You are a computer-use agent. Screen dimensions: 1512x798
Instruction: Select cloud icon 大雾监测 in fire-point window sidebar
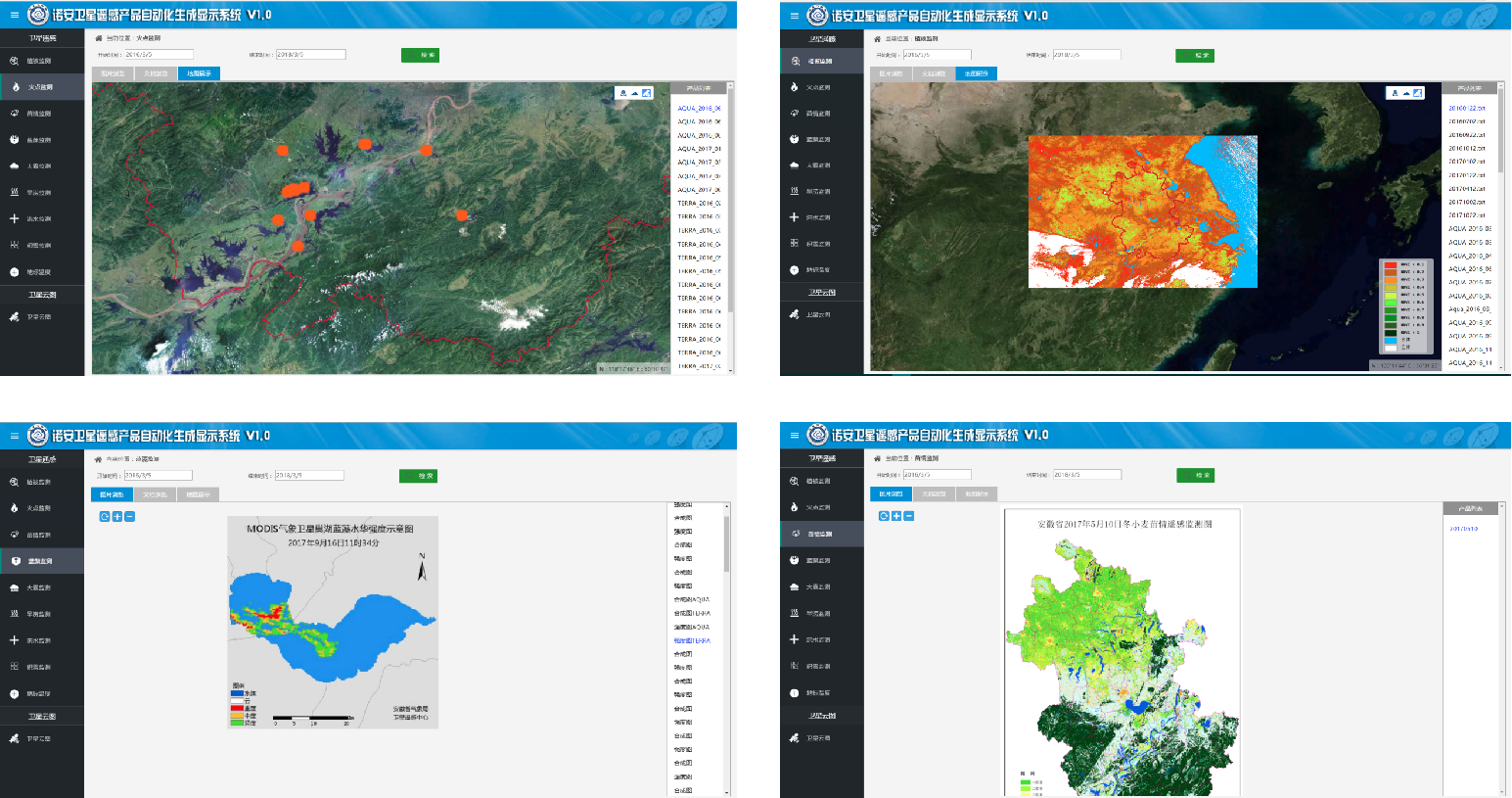14,166
